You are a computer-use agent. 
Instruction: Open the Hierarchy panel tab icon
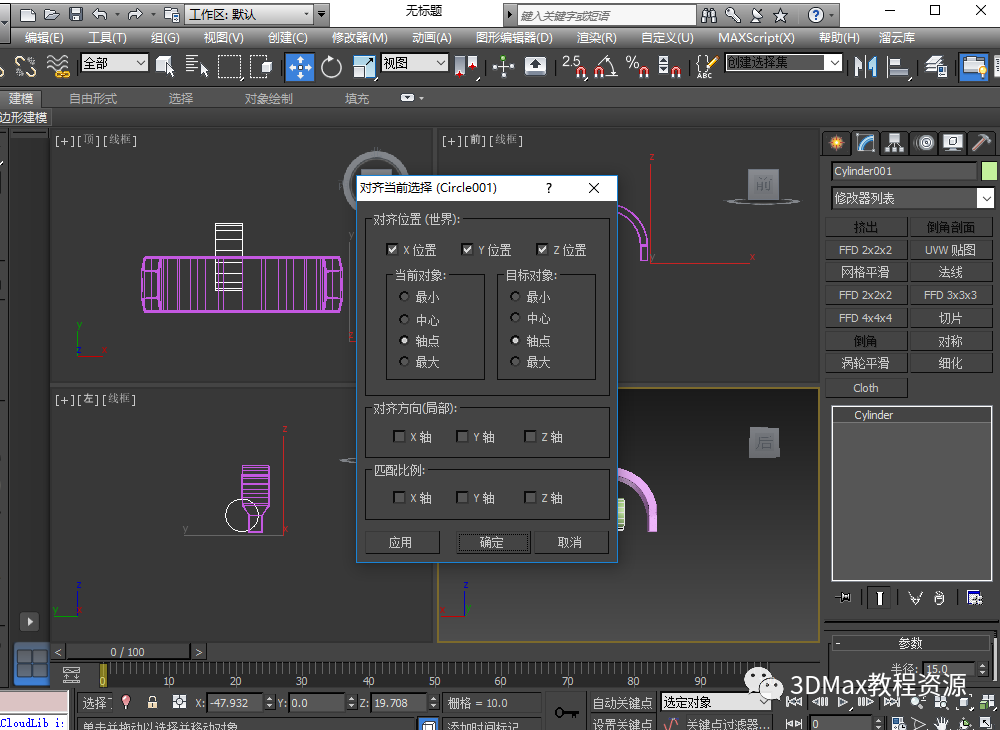(895, 143)
